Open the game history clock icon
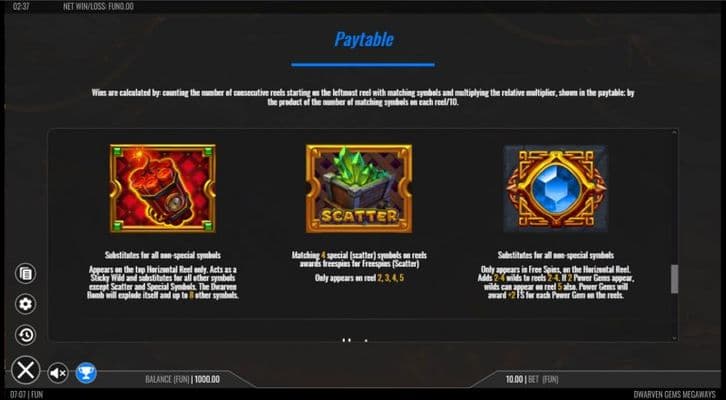The height and width of the screenshot is (400, 726). (25, 335)
